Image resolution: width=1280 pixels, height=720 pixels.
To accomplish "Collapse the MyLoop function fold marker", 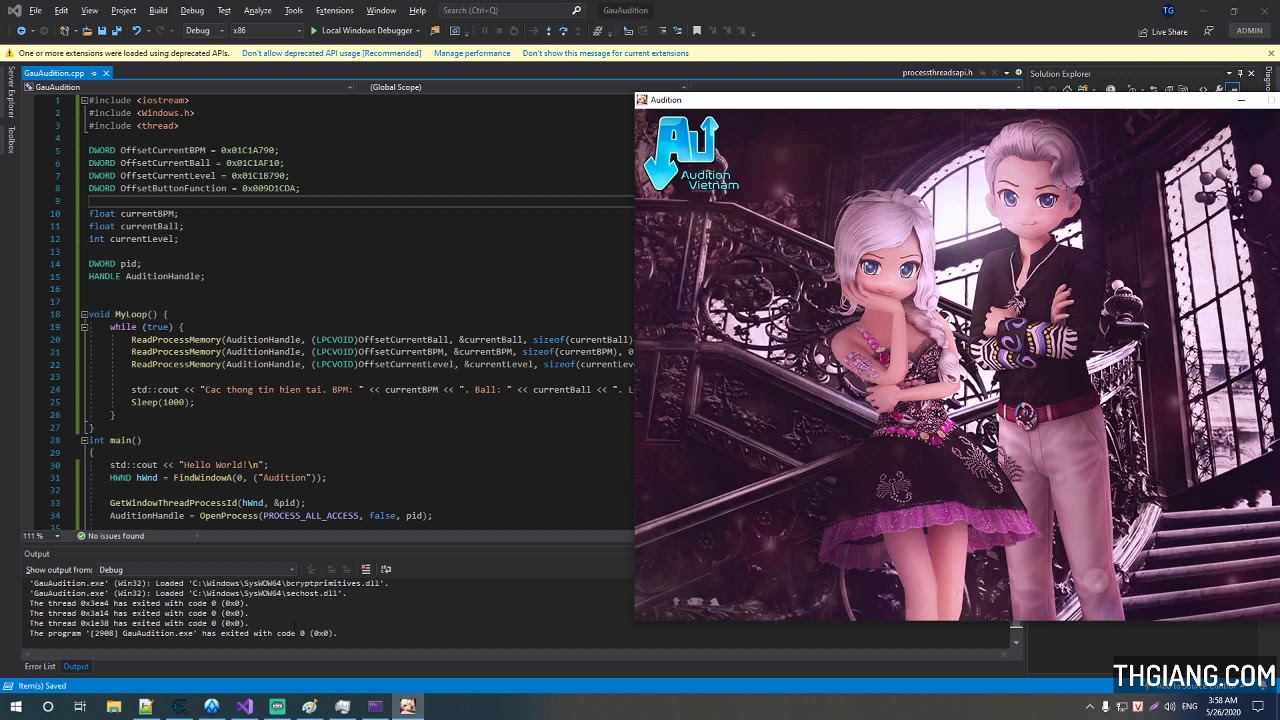I will [x=84, y=314].
